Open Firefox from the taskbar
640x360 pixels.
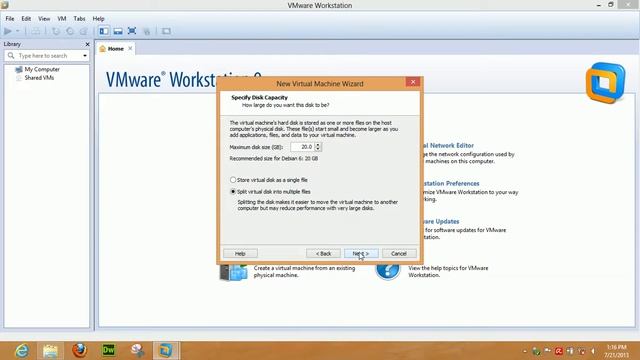pyautogui.click(x=79, y=350)
